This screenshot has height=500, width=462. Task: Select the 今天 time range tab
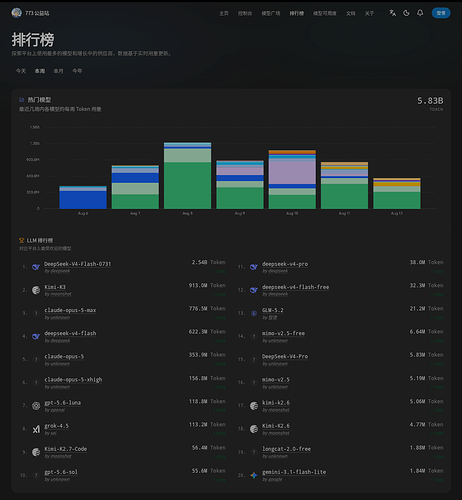coord(21,71)
